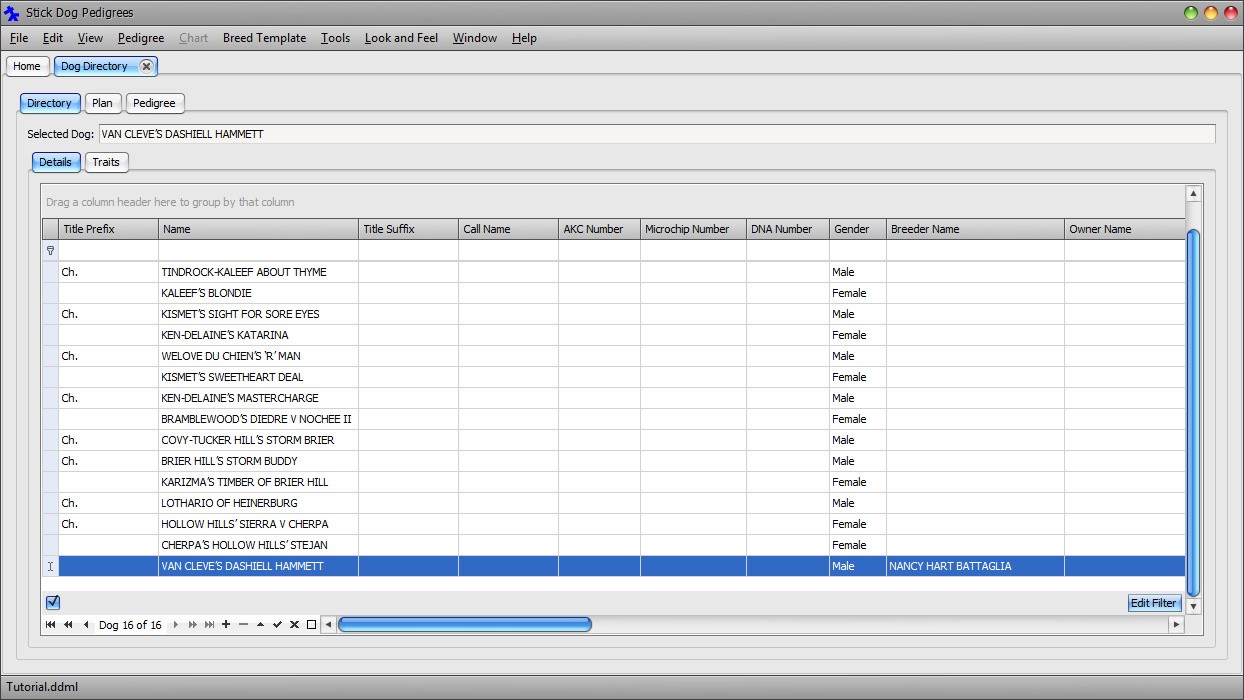Click the filter row funnel icon
The image size is (1244, 700).
[51, 251]
